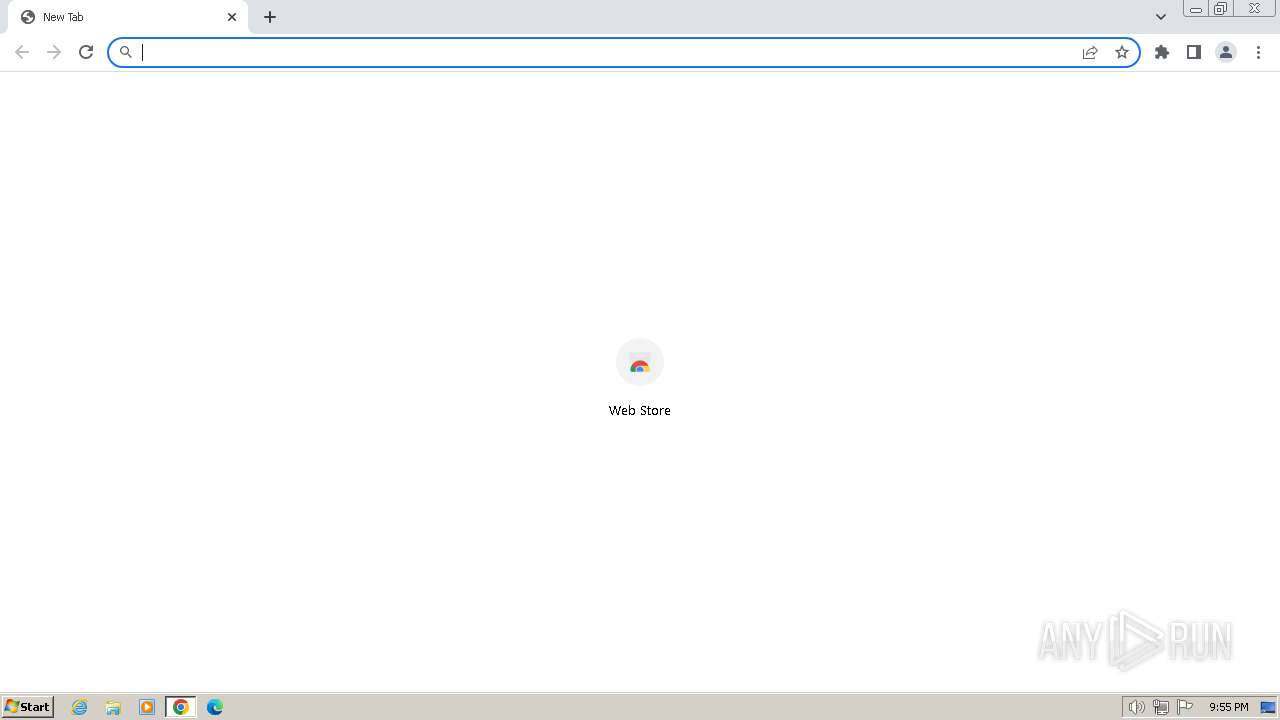Restore down the Chrome window
Image resolution: width=1280 pixels, height=720 pixels.
tap(1221, 9)
